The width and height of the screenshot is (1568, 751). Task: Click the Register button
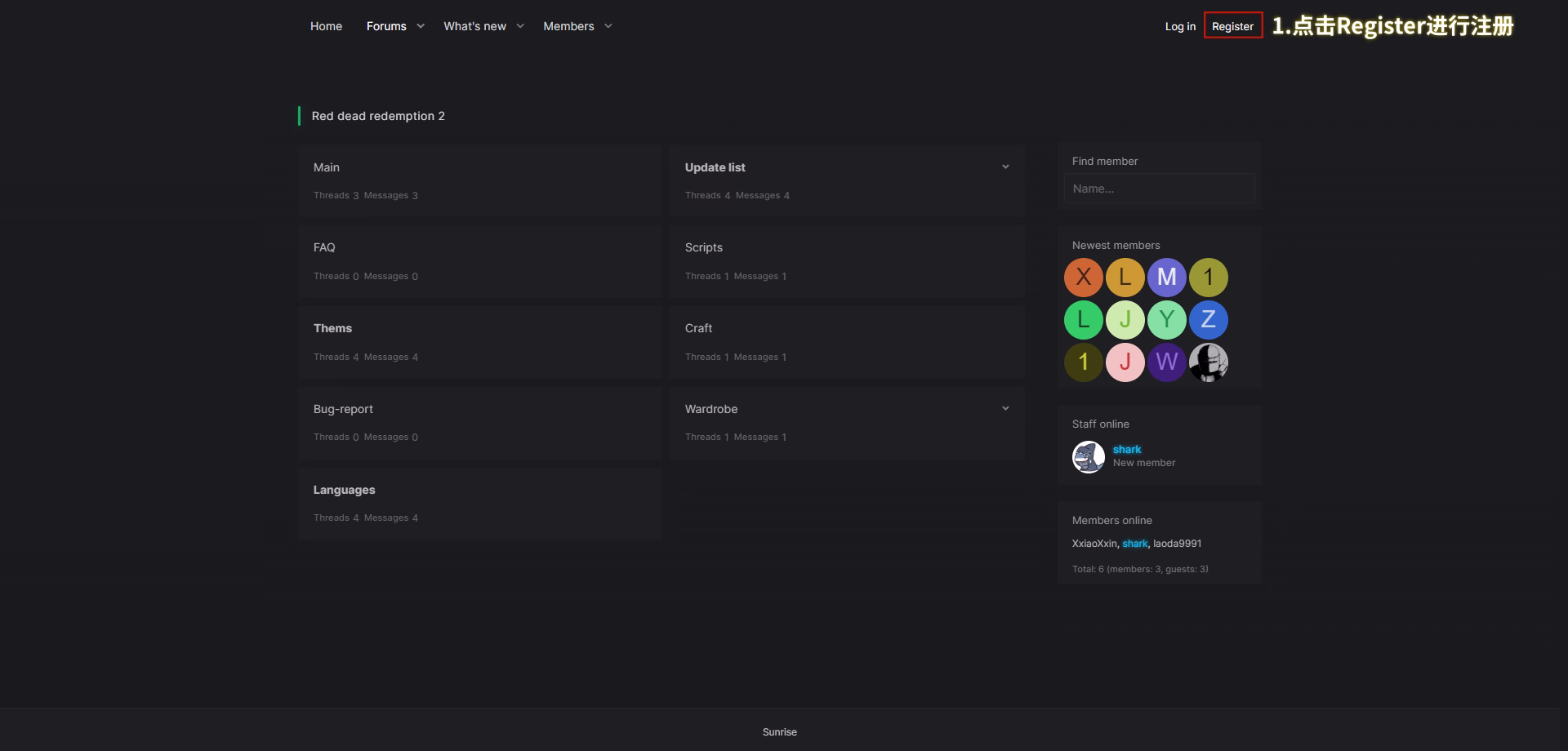pos(1232,26)
